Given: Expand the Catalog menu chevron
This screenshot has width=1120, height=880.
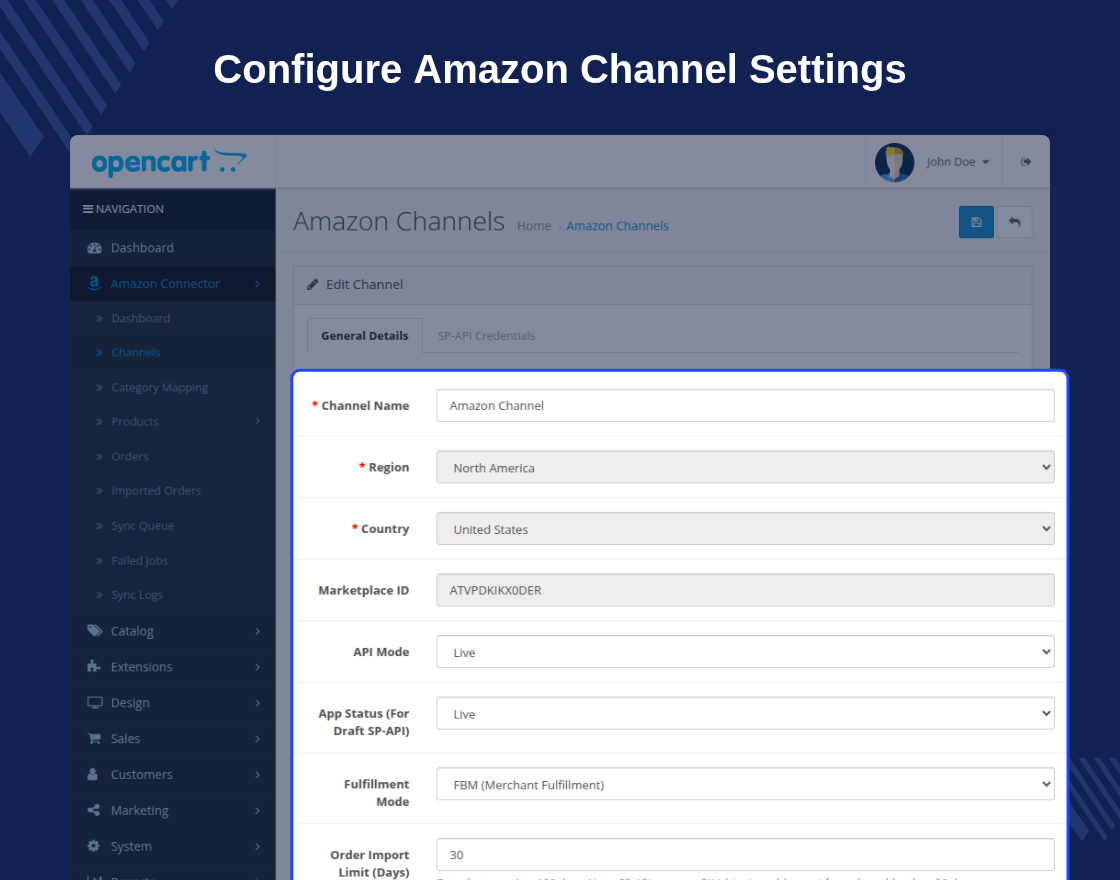Looking at the screenshot, I should click(257, 631).
